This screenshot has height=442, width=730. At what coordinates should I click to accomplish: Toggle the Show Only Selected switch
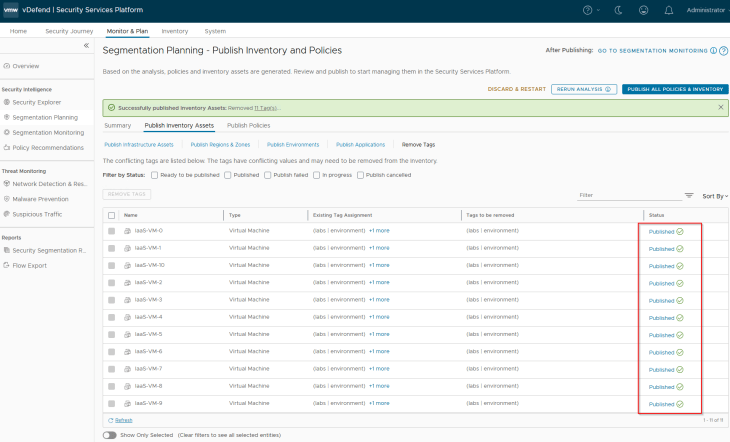(109, 435)
